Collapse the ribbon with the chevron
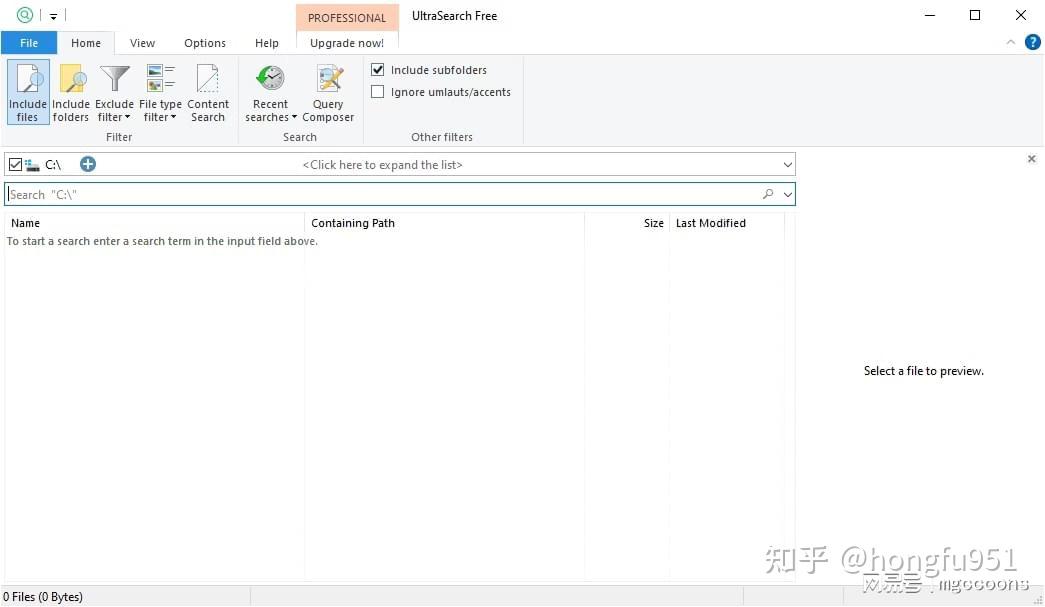 click(1011, 43)
